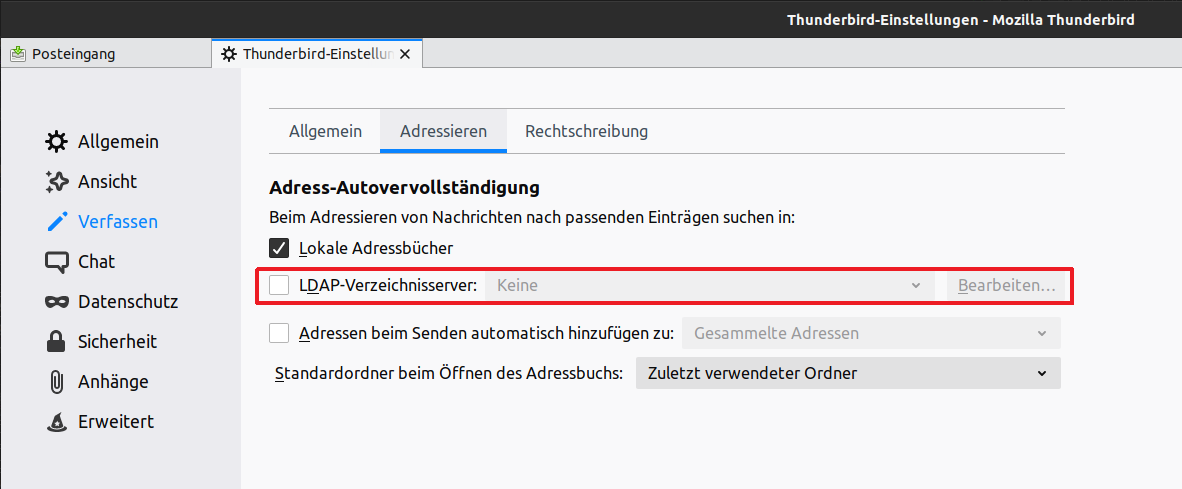Open the Allgemein gear icon in sidebar
1182x489 pixels.
(x=57, y=142)
